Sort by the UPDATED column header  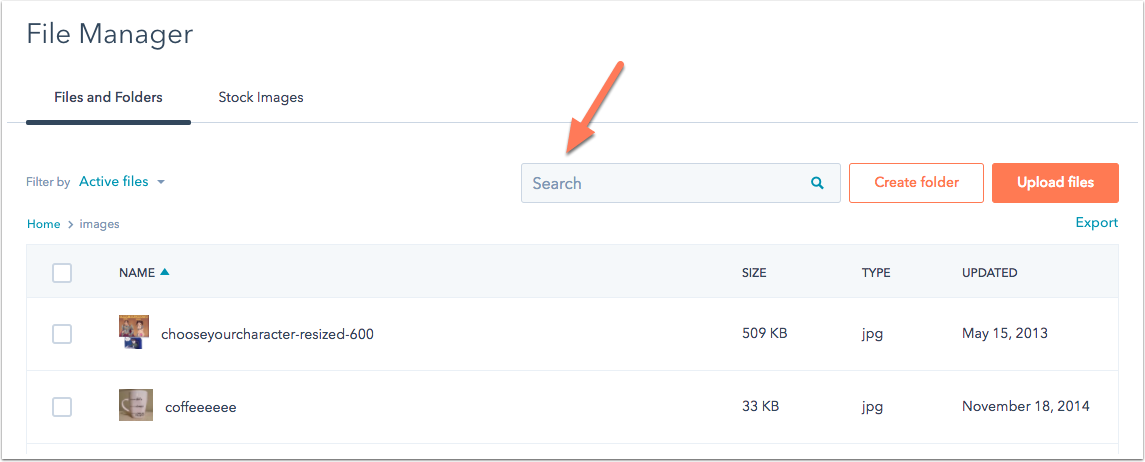(x=989, y=273)
